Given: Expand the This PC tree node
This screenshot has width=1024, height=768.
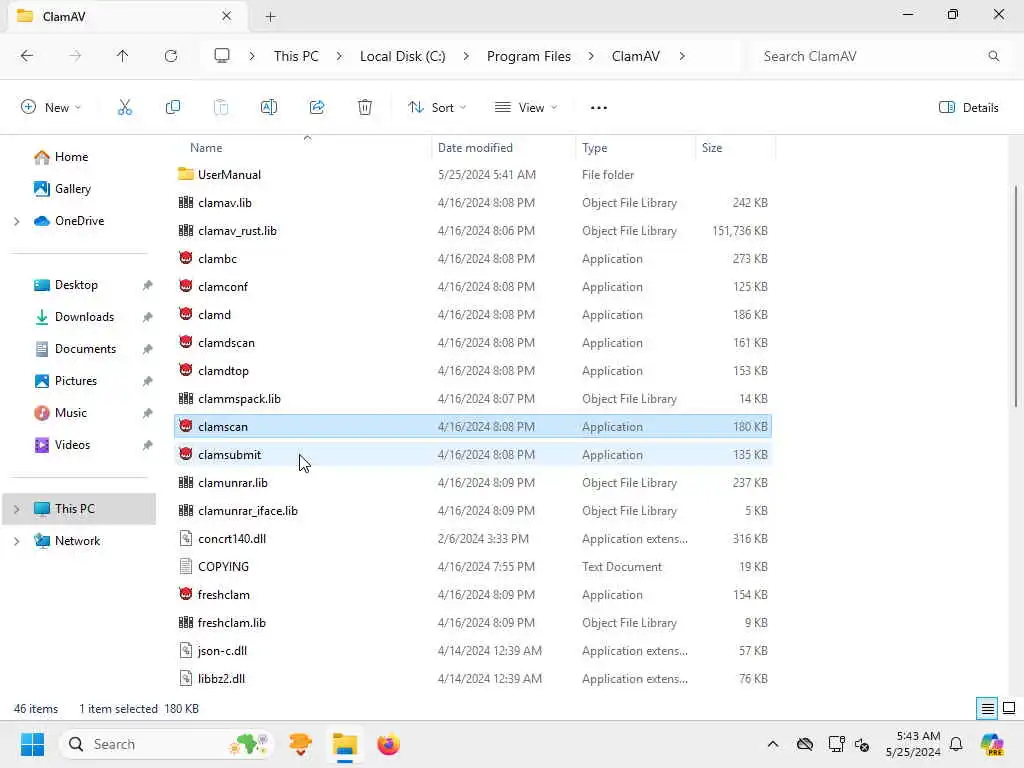Looking at the screenshot, I should 16,509.
